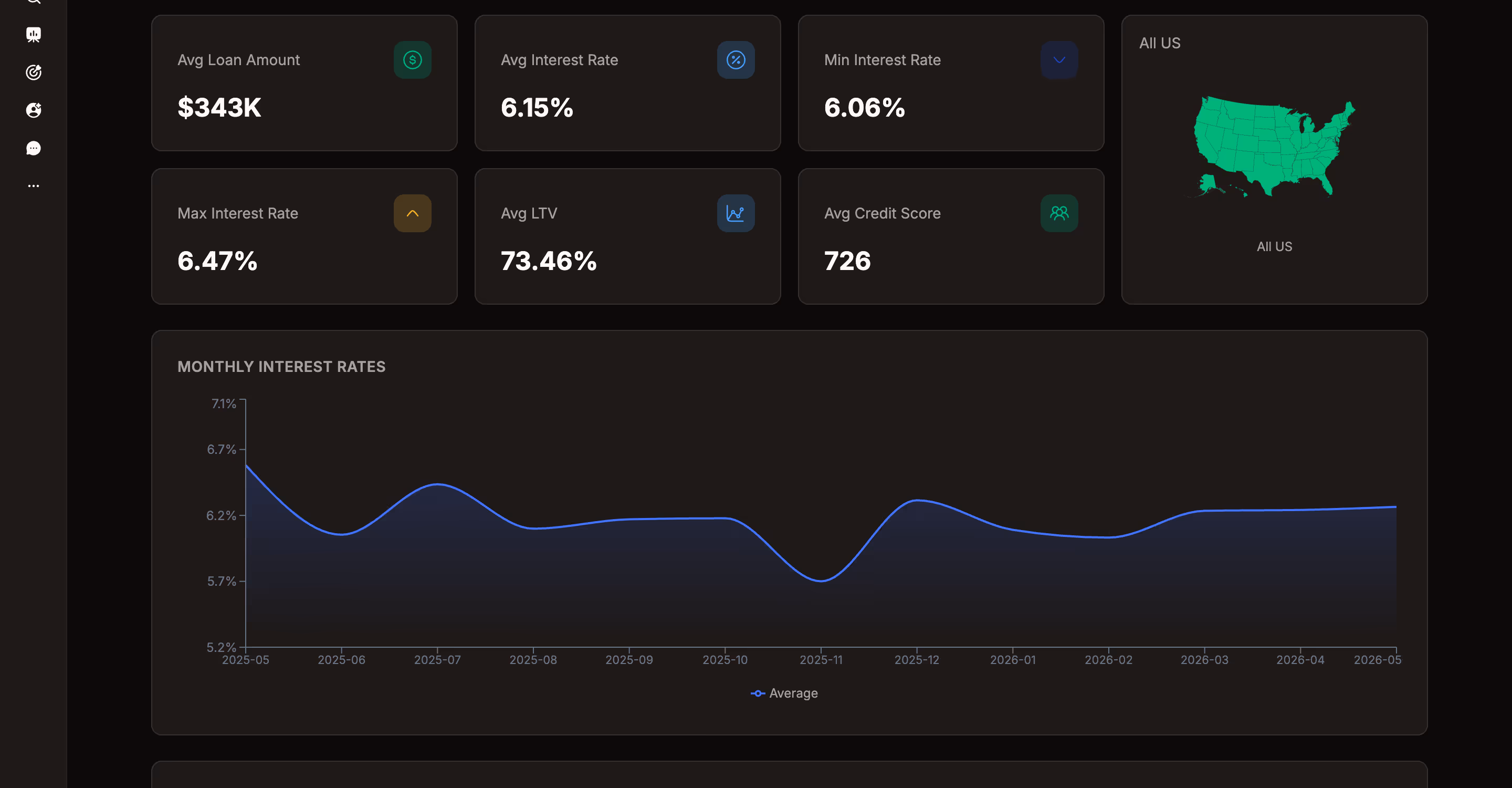
Task: Click the 2025-07 x-axis label
Action: coord(437,659)
